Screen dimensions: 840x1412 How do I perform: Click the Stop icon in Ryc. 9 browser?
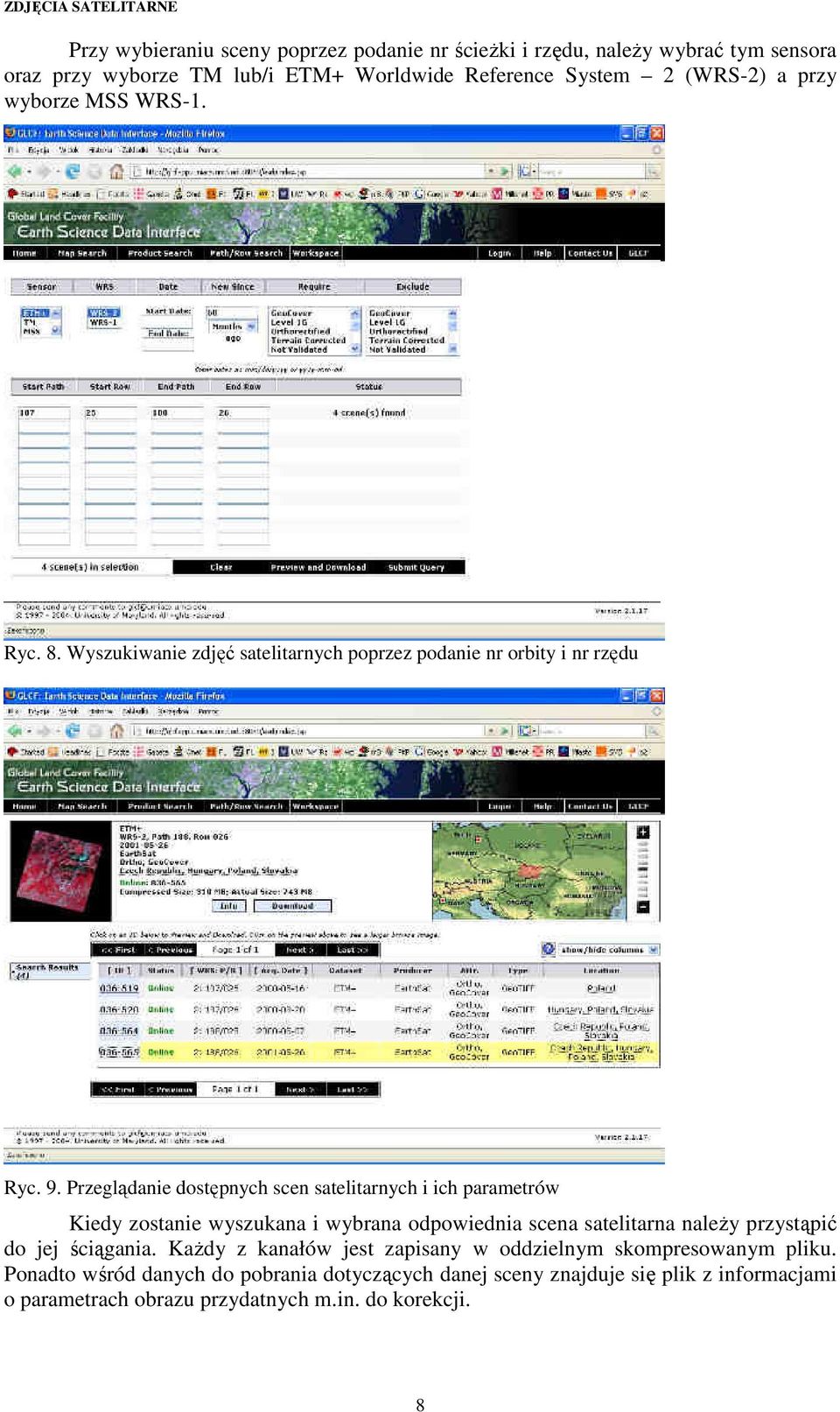click(x=94, y=730)
